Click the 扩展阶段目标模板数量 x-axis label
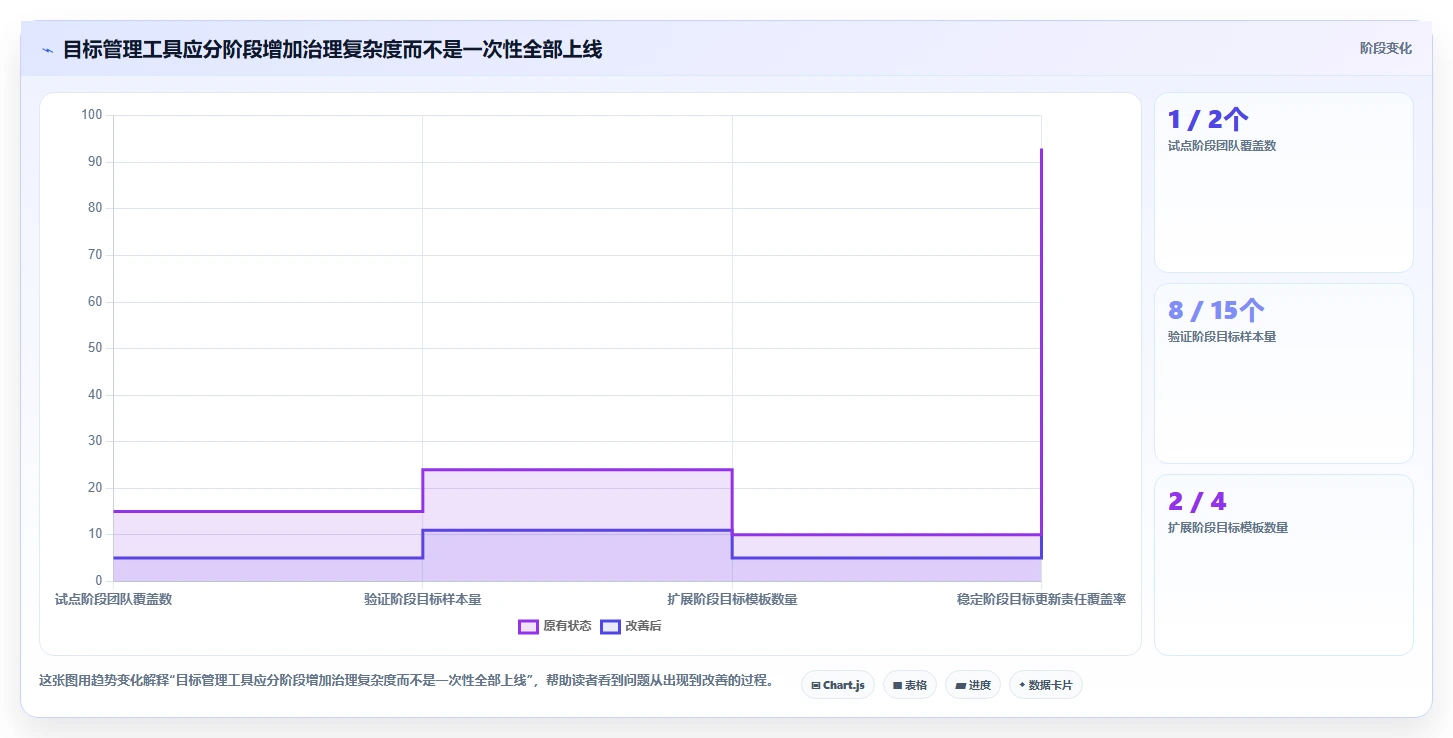This screenshot has width=1453, height=738. pos(732,599)
